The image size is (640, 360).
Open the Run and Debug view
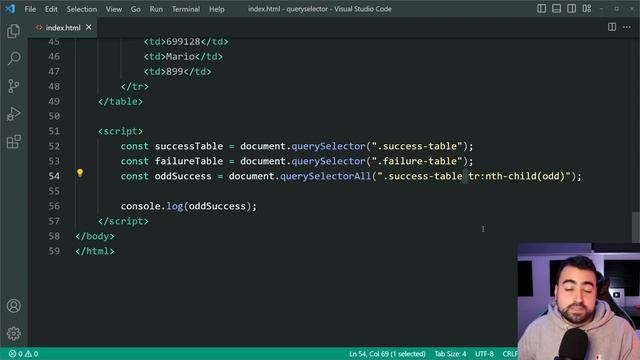[13, 114]
